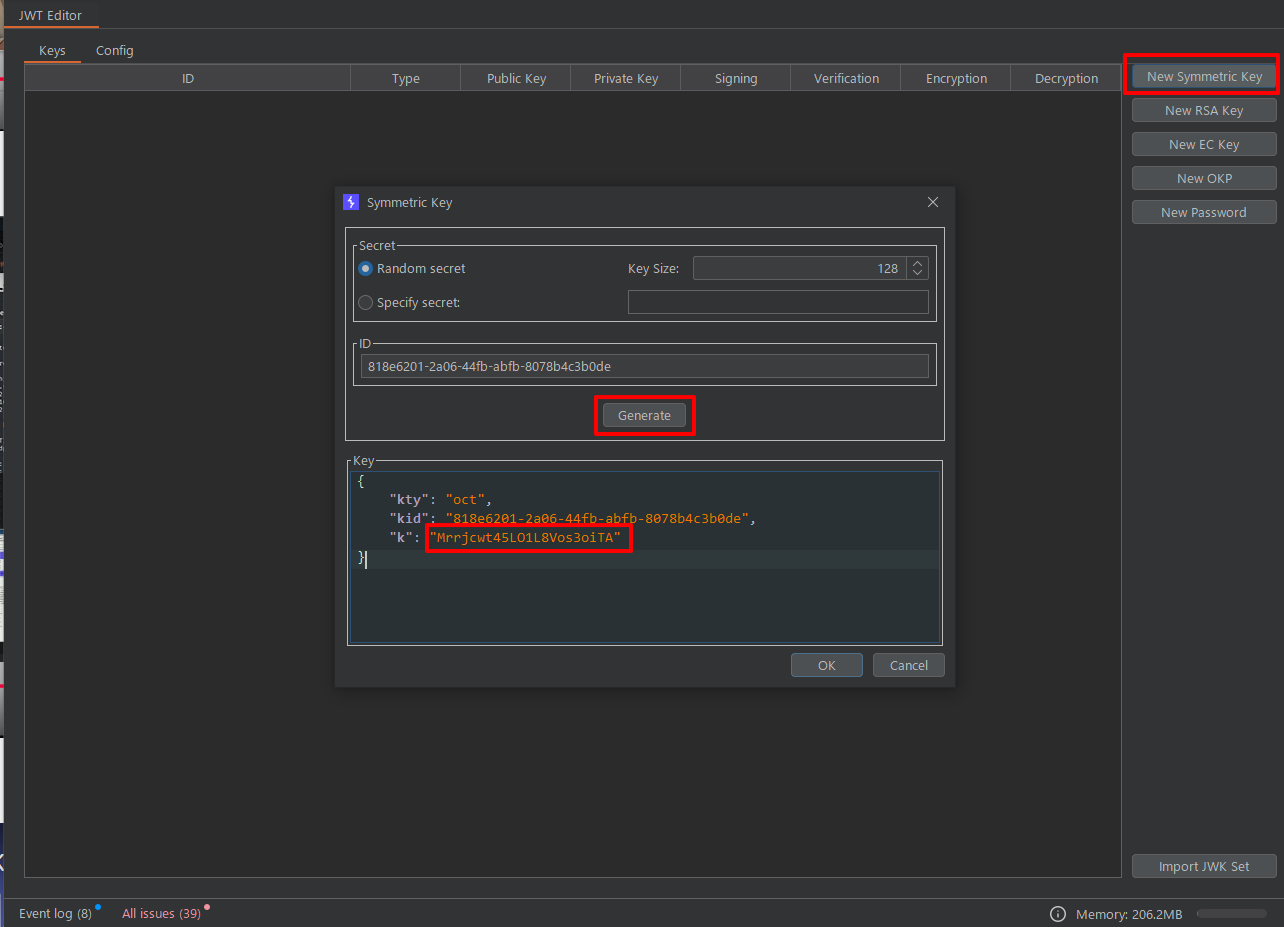Click the info icon beside Memory usage
This screenshot has height=927, width=1284.
pos(1057,914)
